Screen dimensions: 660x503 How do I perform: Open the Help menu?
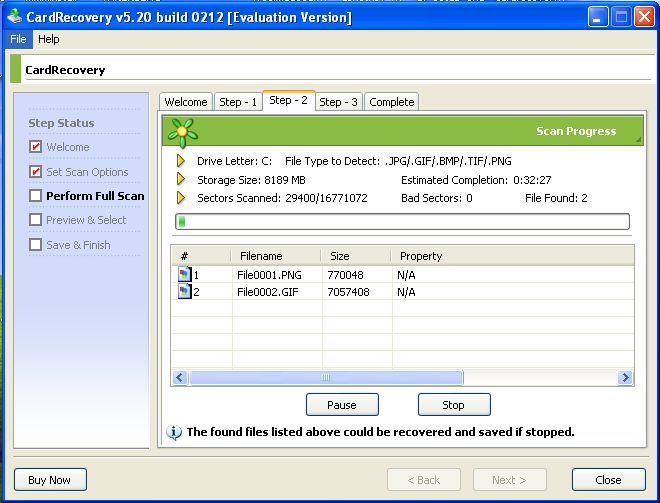(x=48, y=39)
